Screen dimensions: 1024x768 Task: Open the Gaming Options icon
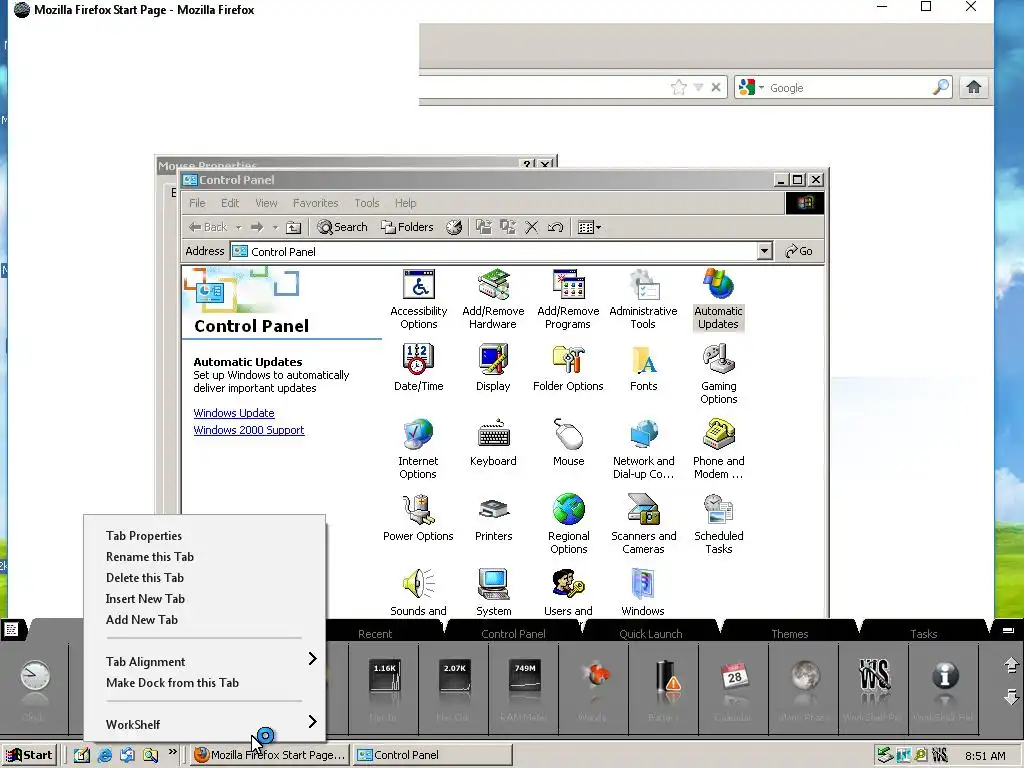(x=718, y=374)
